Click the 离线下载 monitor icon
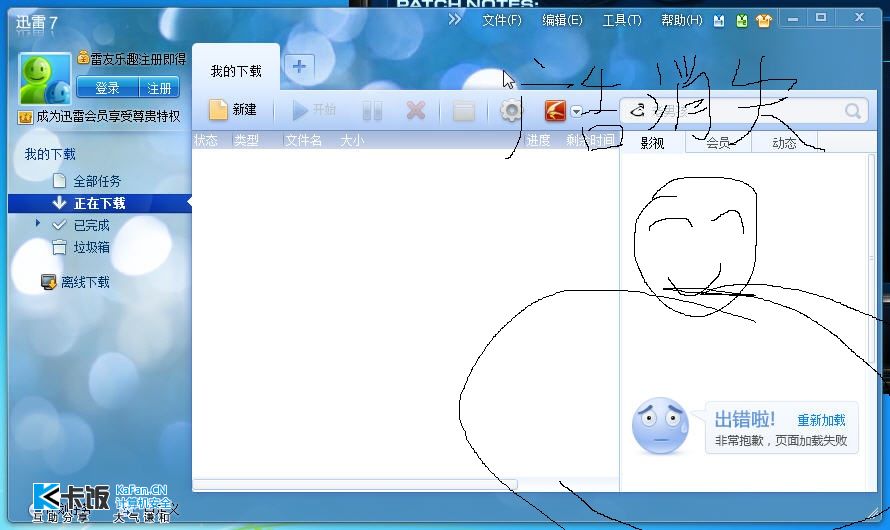 [x=49, y=282]
